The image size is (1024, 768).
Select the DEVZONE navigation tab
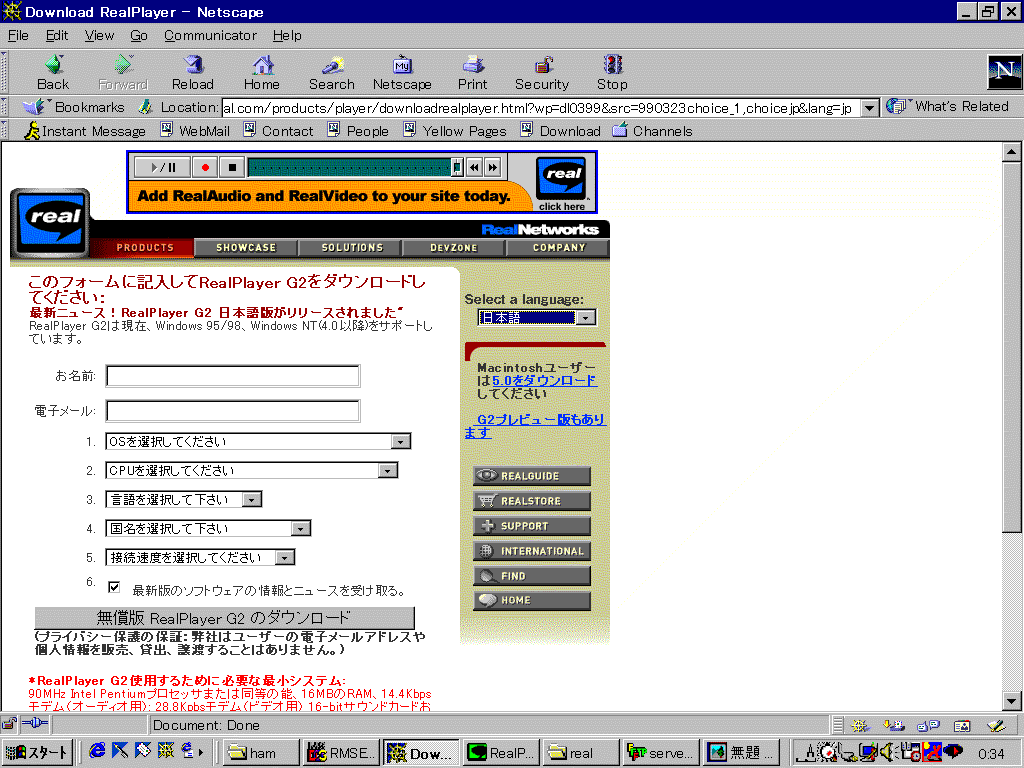point(454,248)
